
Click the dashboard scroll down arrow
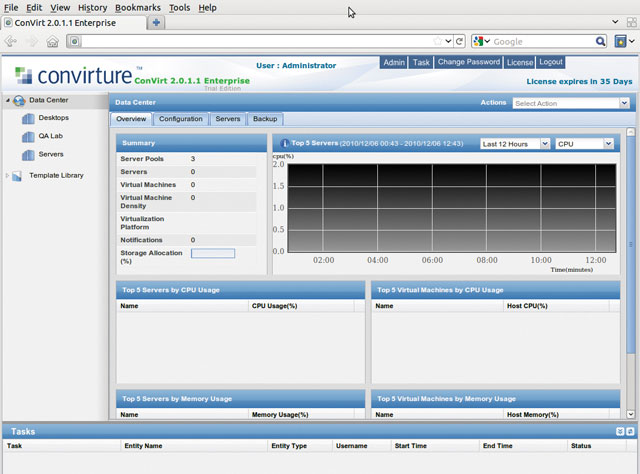630,414
